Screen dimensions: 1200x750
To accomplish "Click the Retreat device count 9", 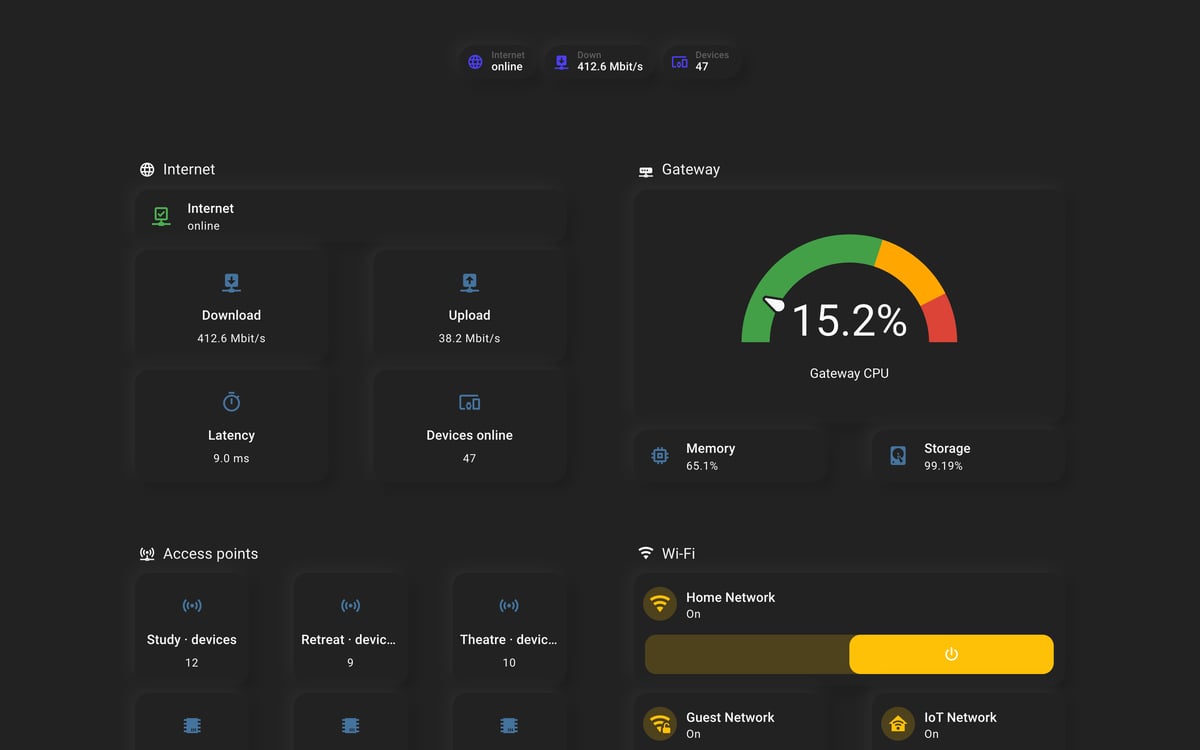I will tap(350, 662).
